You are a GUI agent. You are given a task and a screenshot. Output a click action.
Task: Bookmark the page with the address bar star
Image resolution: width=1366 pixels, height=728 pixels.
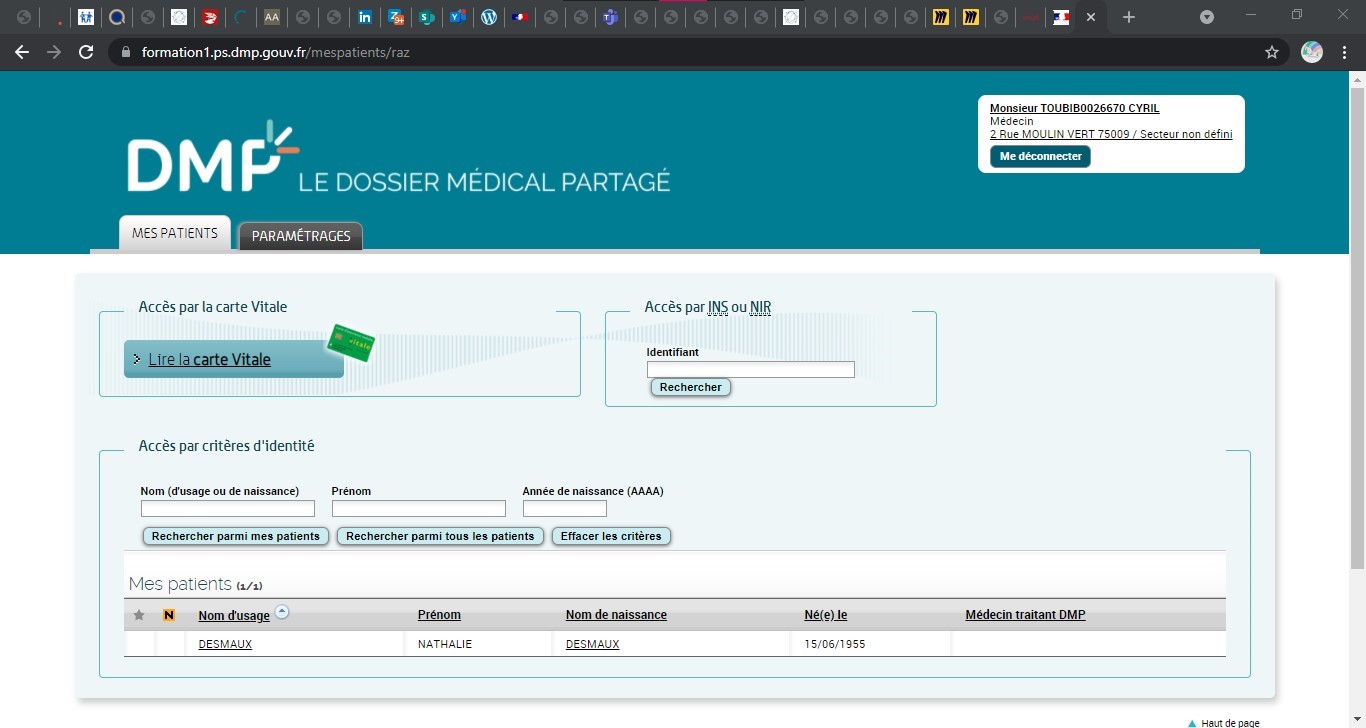pyautogui.click(x=1270, y=52)
